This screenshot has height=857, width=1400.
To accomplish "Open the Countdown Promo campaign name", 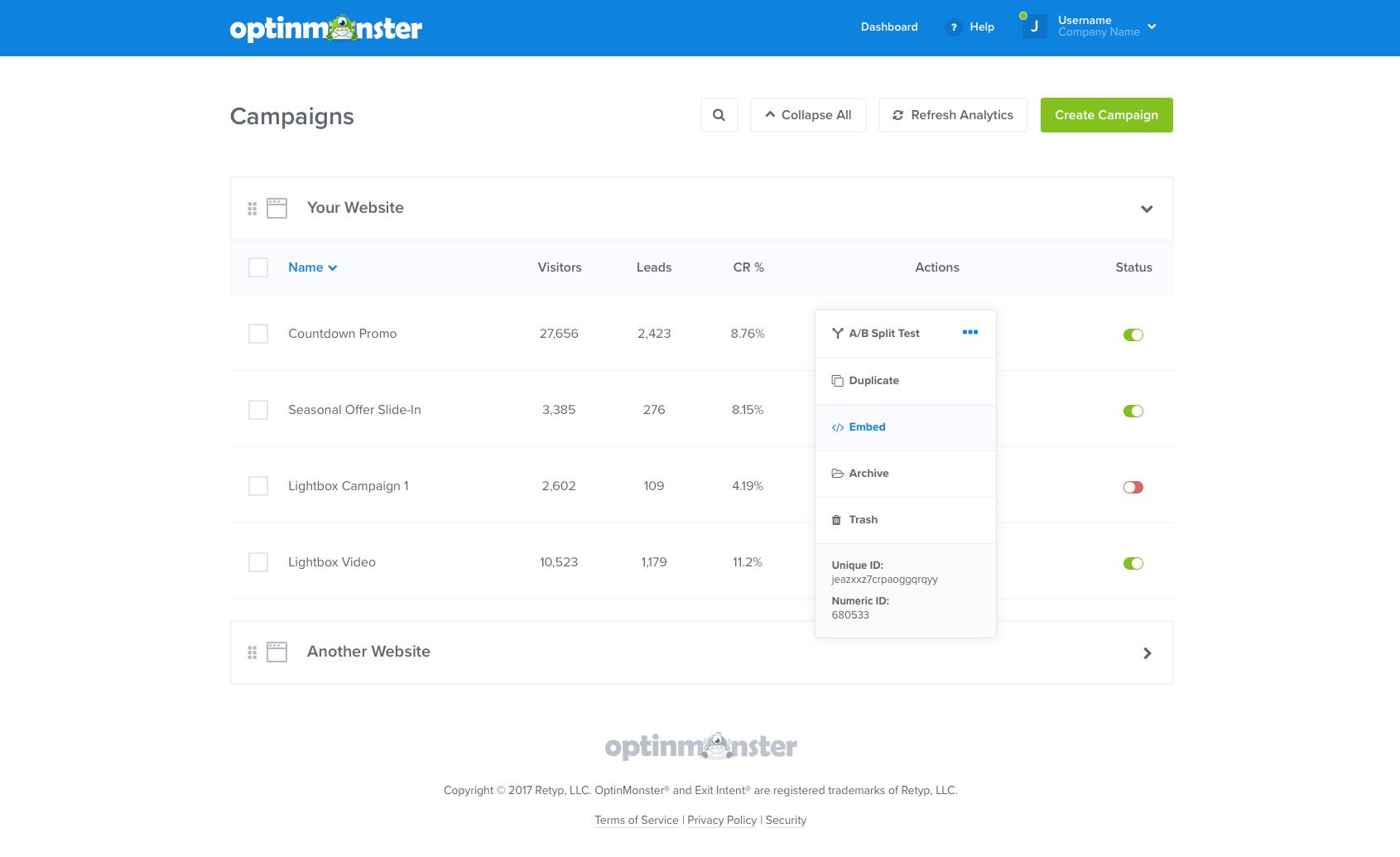I will 343,334.
